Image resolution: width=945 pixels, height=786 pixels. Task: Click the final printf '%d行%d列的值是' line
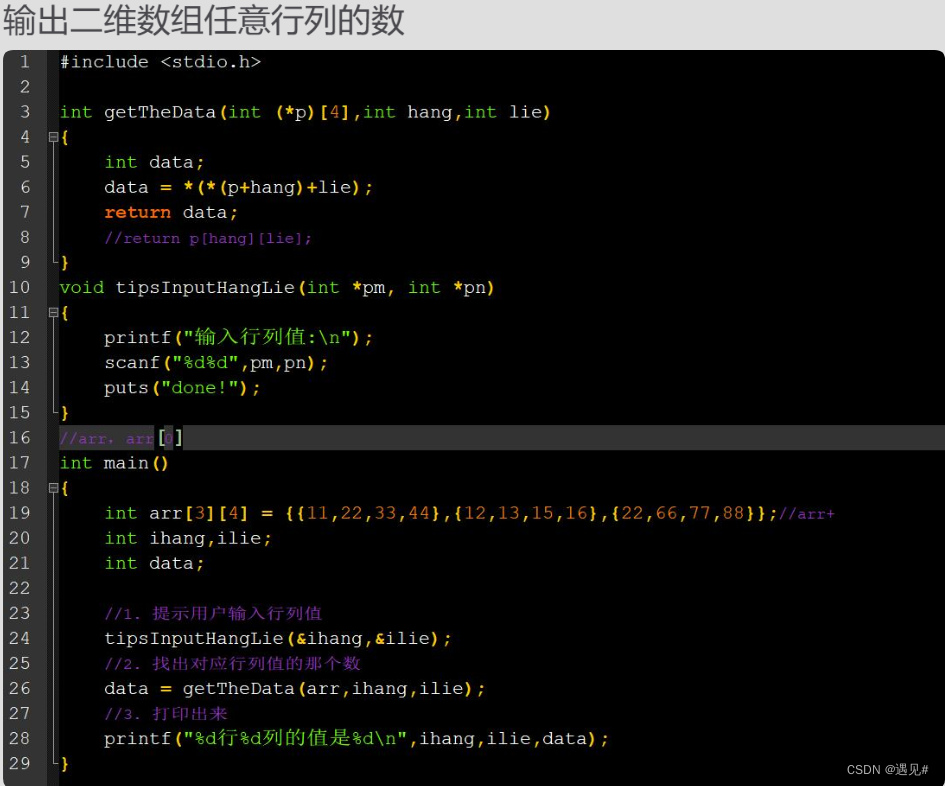356,739
